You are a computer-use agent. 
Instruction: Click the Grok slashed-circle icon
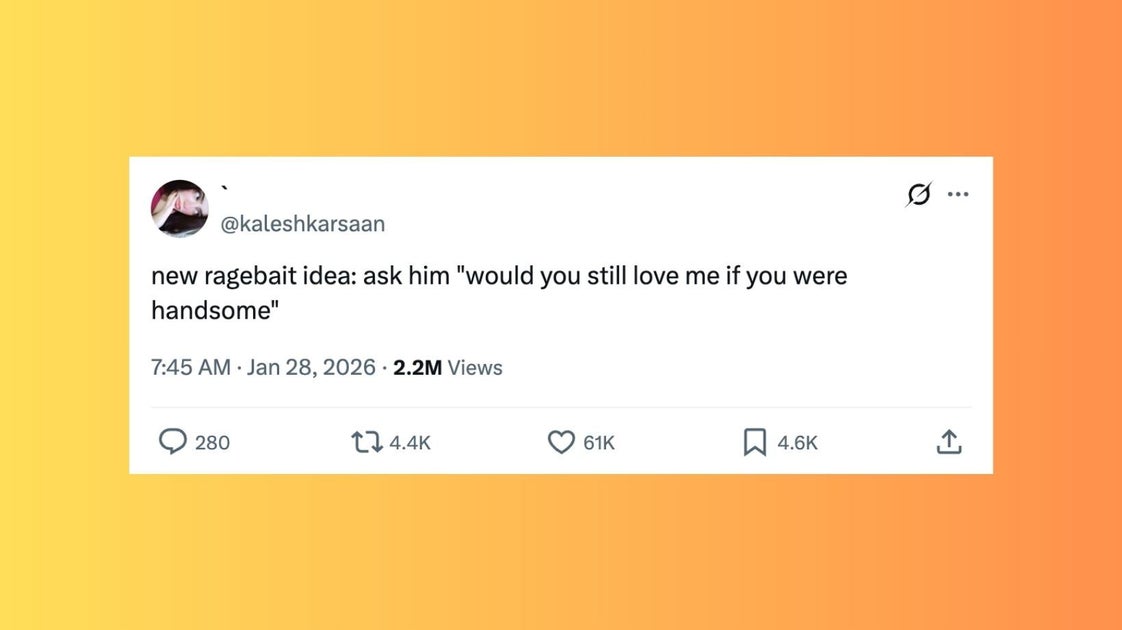coord(916,195)
